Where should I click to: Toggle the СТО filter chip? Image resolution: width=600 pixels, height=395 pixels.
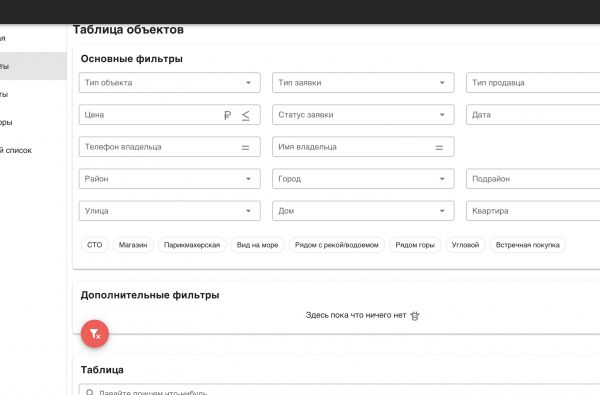pos(95,245)
